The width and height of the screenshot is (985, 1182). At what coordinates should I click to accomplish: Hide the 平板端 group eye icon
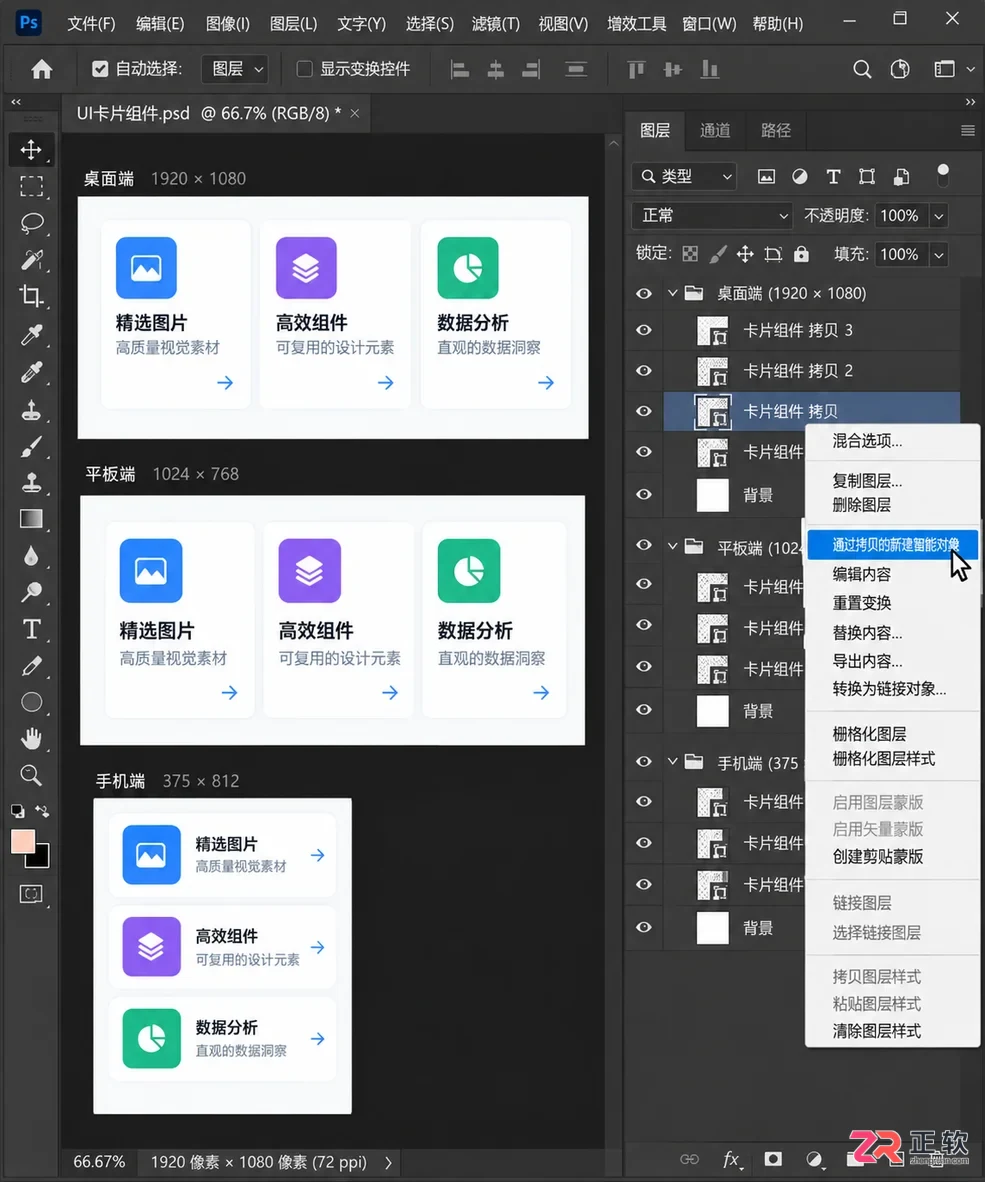pyautogui.click(x=644, y=545)
